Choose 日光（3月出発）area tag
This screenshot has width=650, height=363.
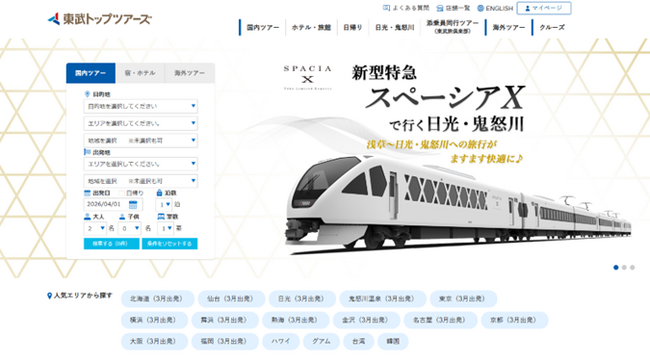click(302, 299)
